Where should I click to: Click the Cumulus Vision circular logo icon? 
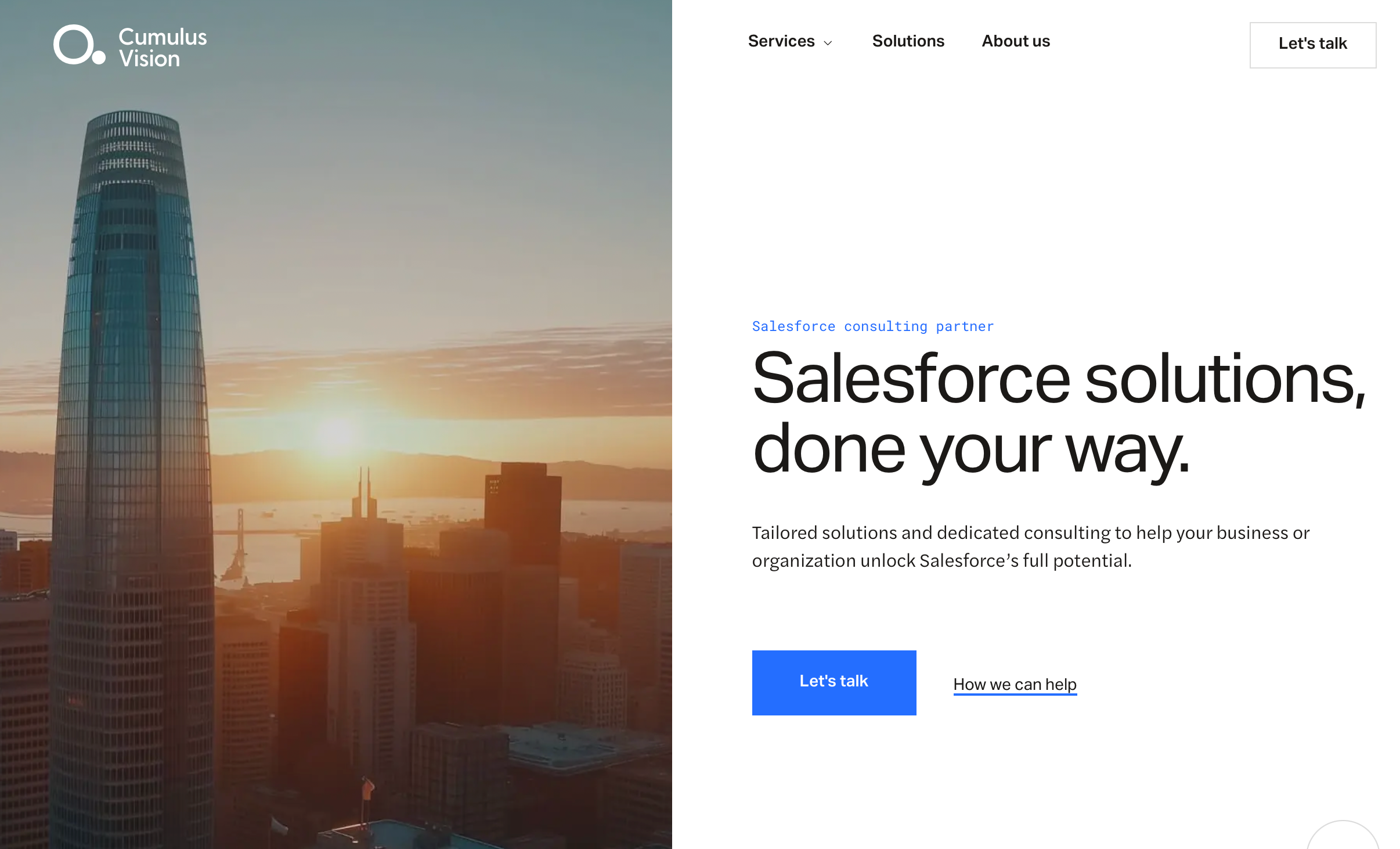[79, 45]
